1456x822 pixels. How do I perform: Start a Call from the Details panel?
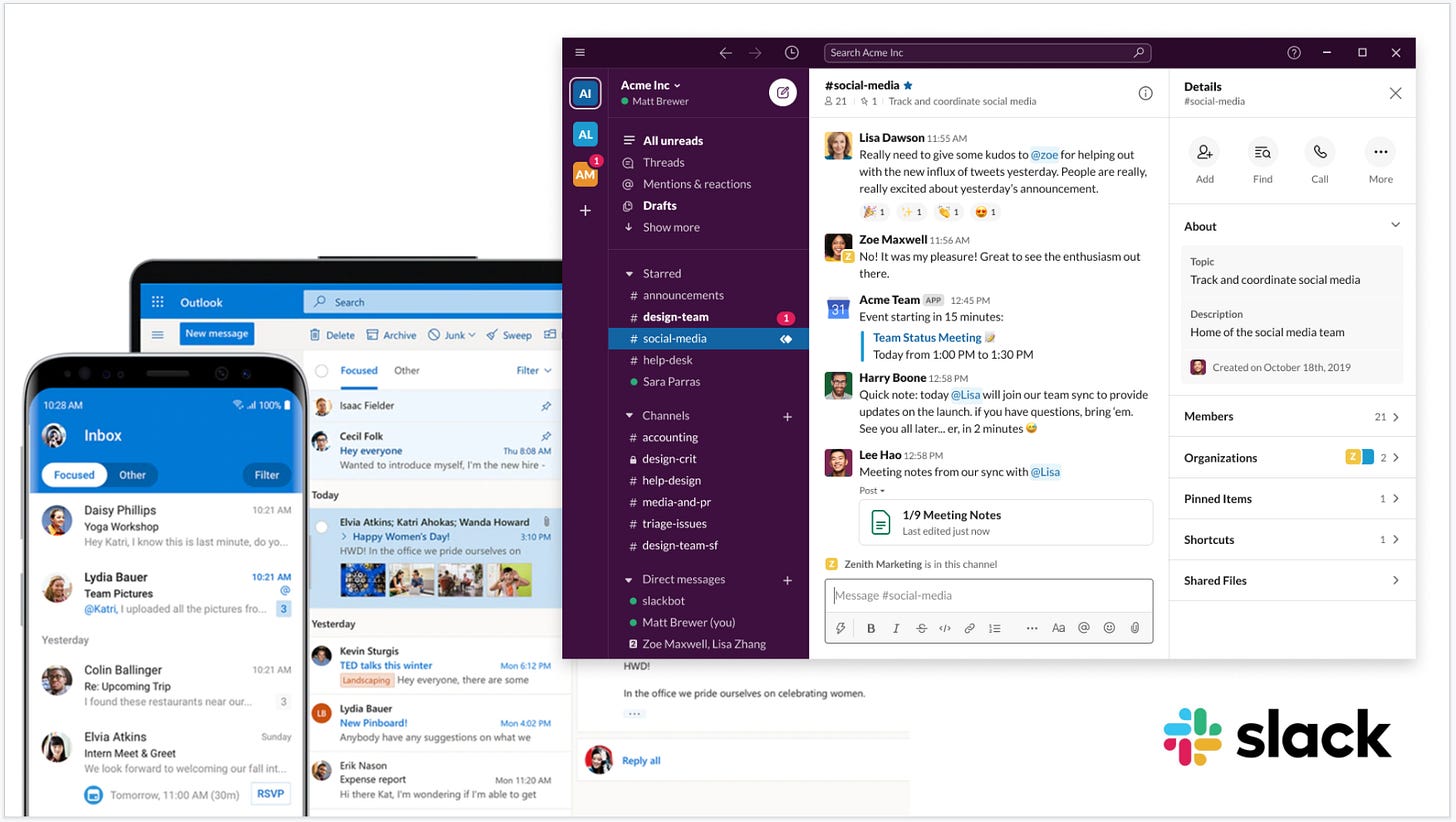click(x=1320, y=152)
